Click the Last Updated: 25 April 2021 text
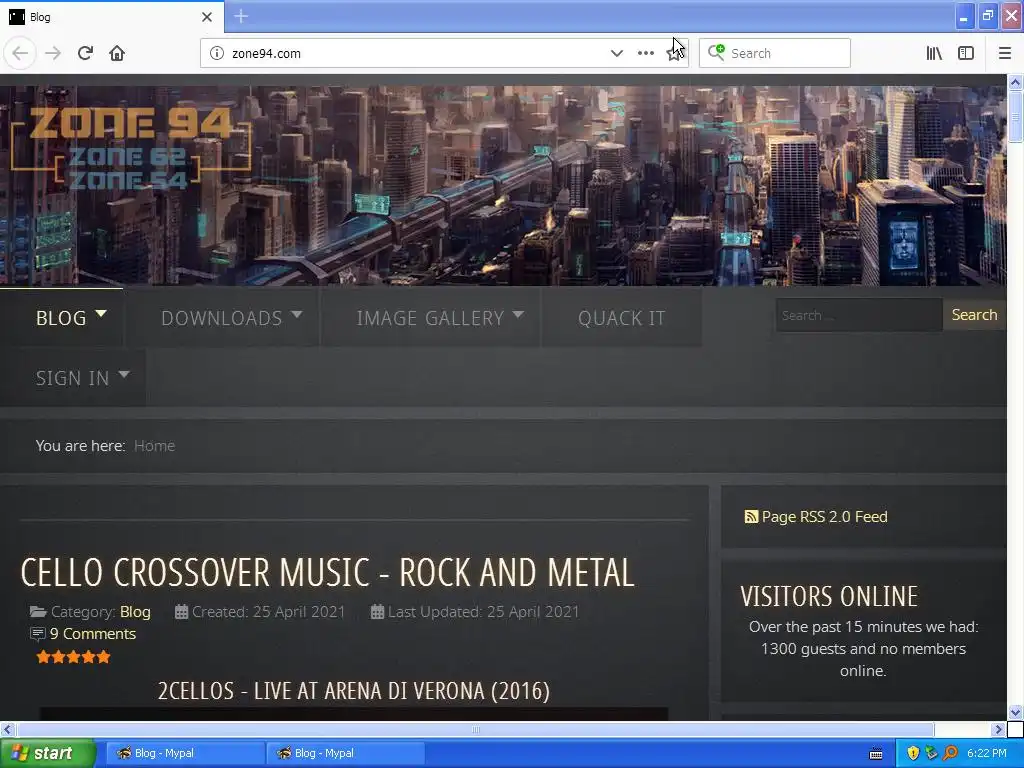This screenshot has width=1024, height=768. point(483,611)
